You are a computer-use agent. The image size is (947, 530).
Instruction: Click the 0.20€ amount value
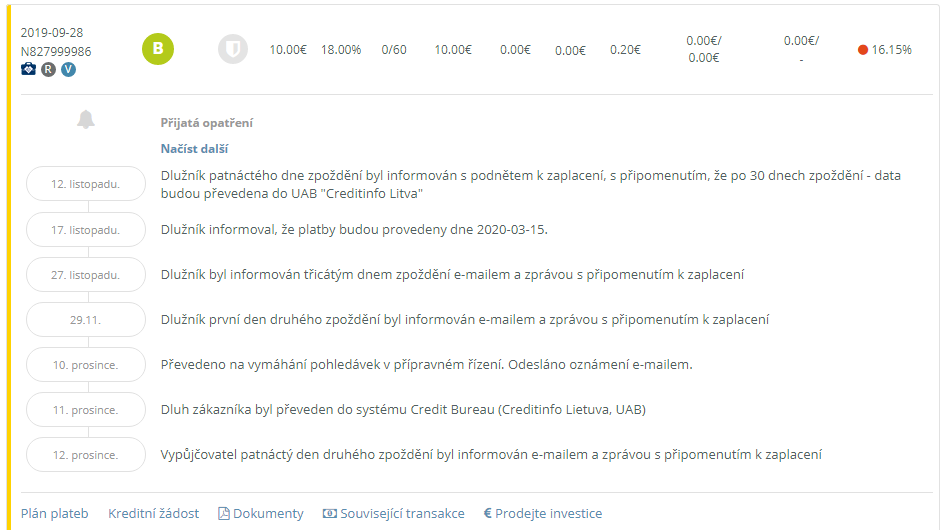(x=625, y=49)
